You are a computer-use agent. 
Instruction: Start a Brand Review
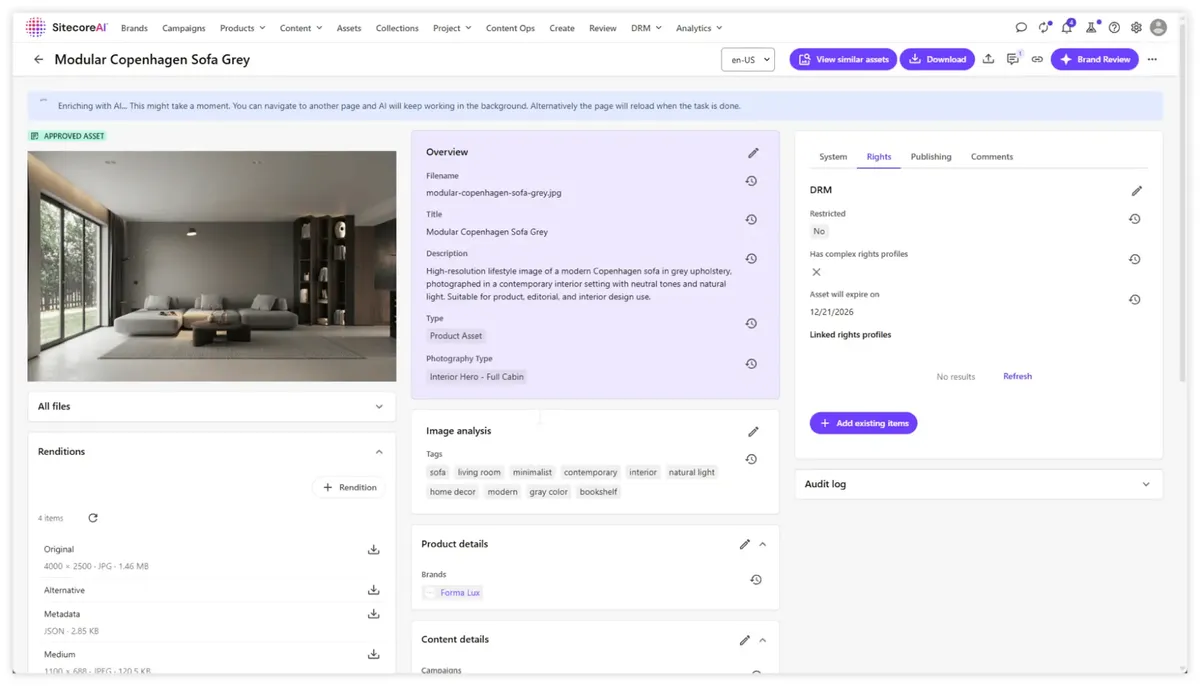point(1094,60)
